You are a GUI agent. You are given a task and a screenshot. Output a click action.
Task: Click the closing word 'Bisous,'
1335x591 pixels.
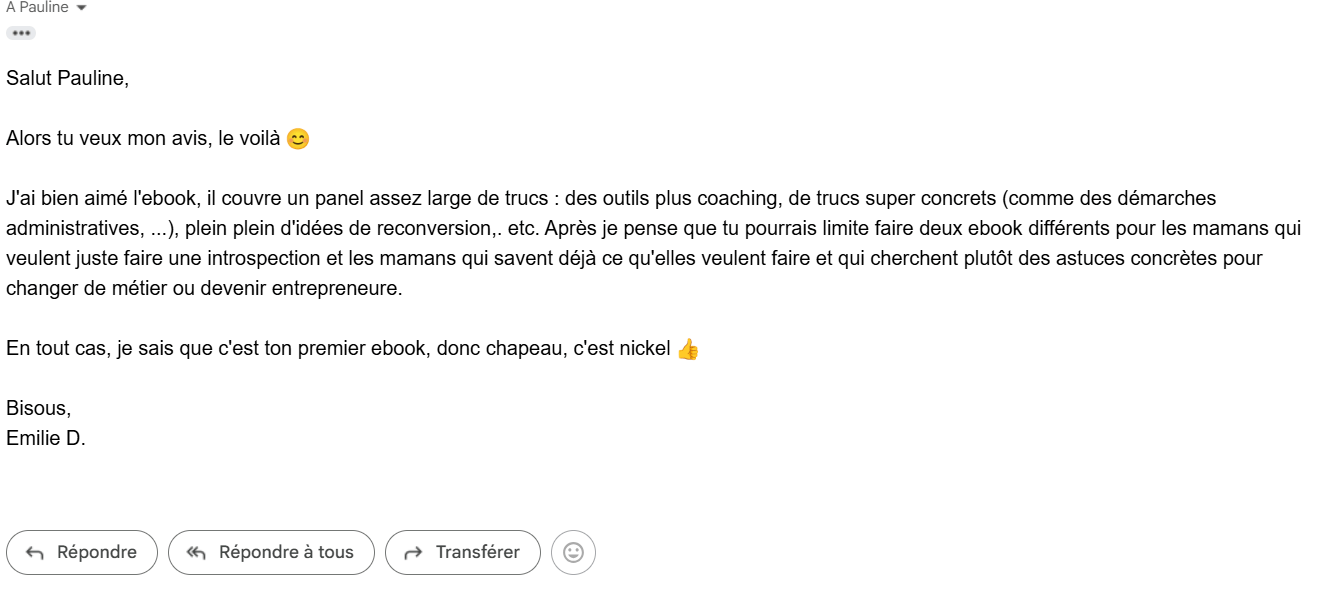click(x=38, y=408)
